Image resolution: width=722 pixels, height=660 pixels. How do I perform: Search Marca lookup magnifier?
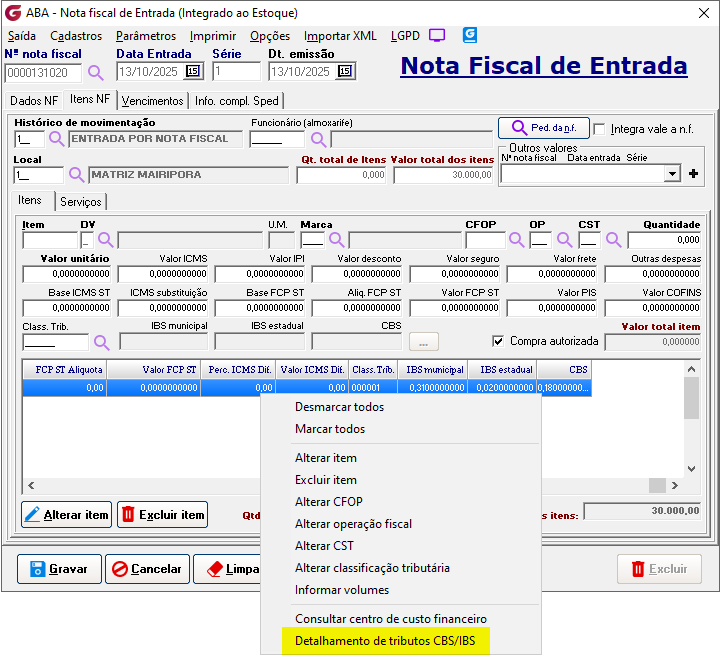337,240
